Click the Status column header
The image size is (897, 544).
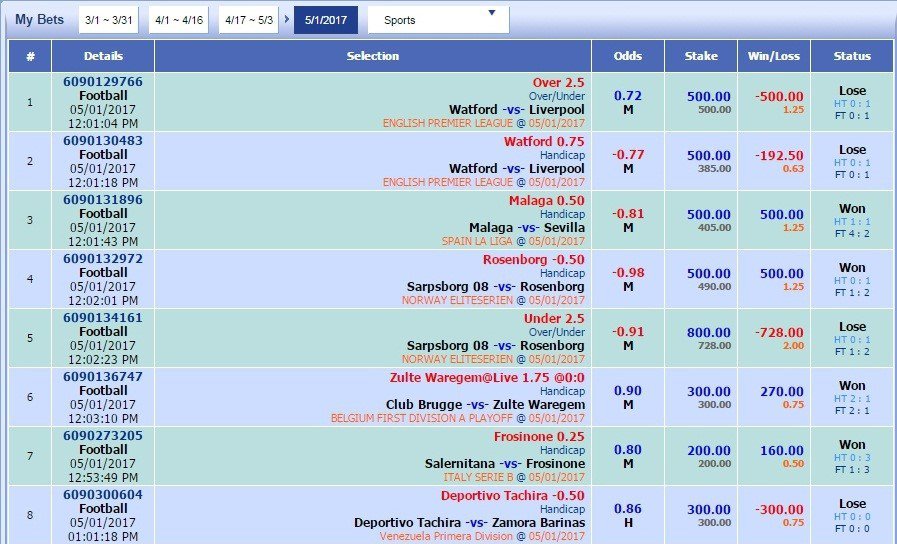[852, 56]
